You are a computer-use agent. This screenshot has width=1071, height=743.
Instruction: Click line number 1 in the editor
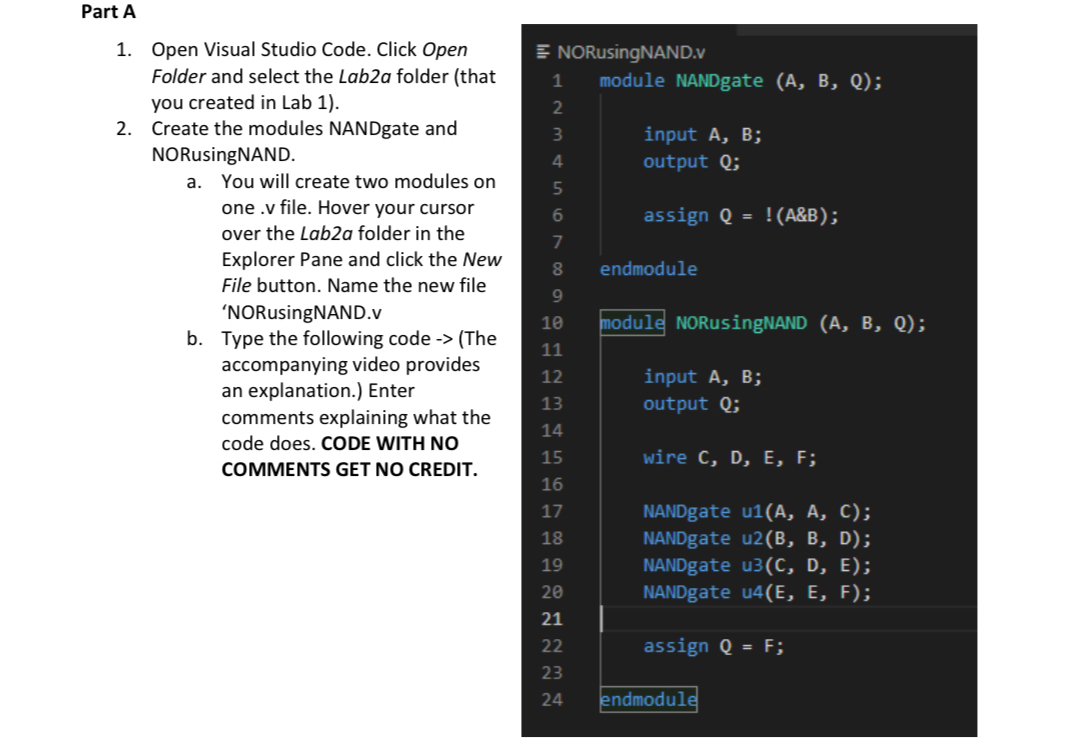coord(556,80)
